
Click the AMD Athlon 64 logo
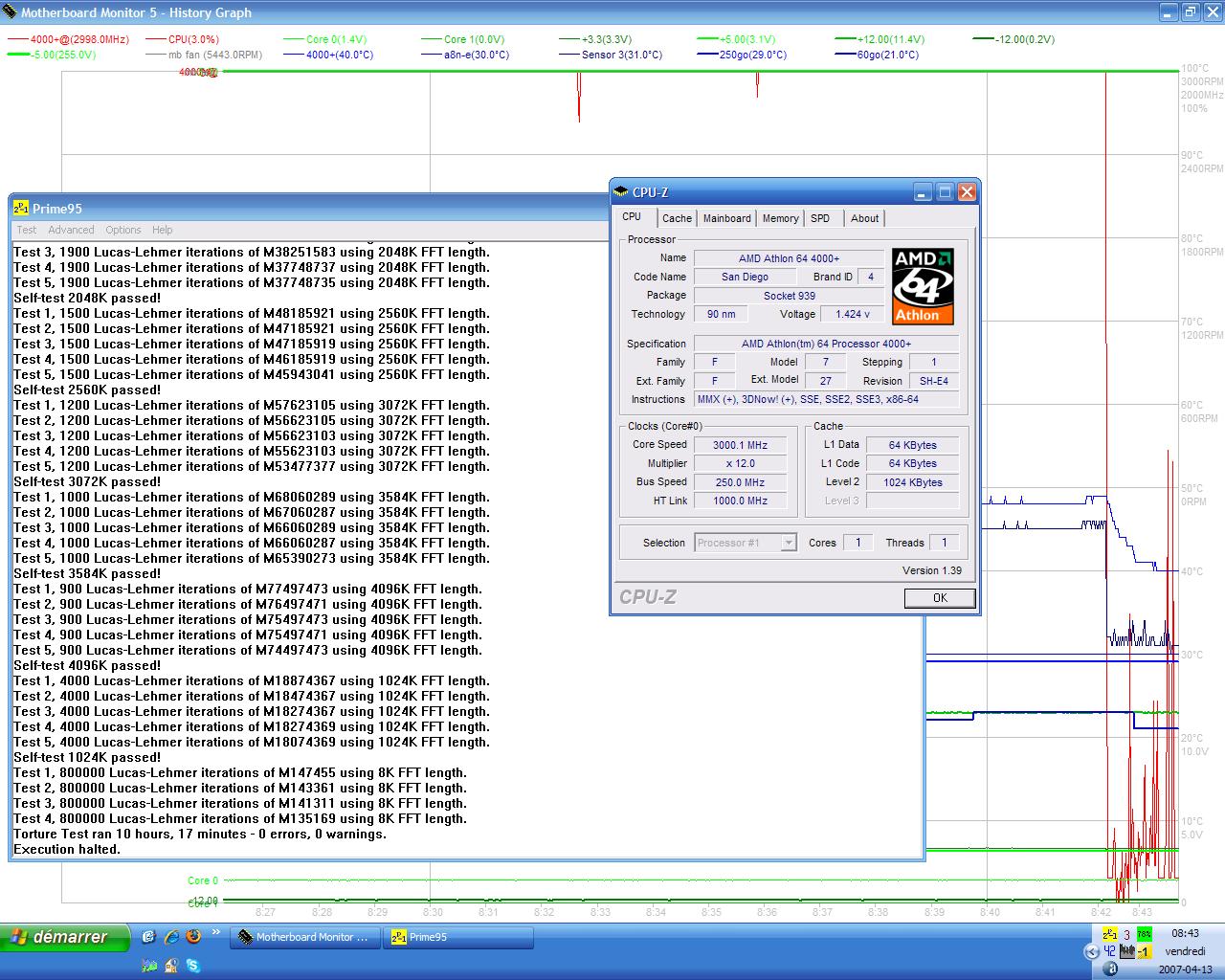click(x=923, y=286)
